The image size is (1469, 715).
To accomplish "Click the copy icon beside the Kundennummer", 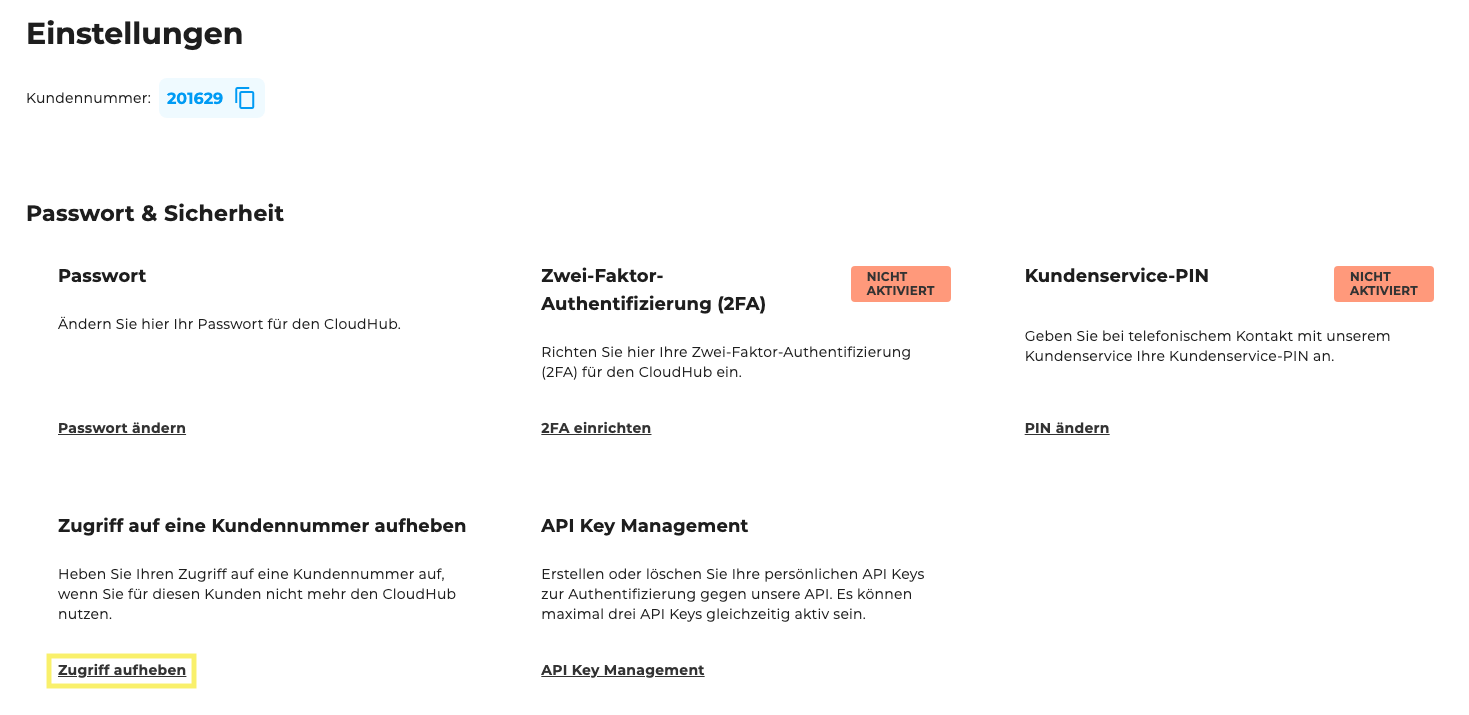I will point(243,97).
